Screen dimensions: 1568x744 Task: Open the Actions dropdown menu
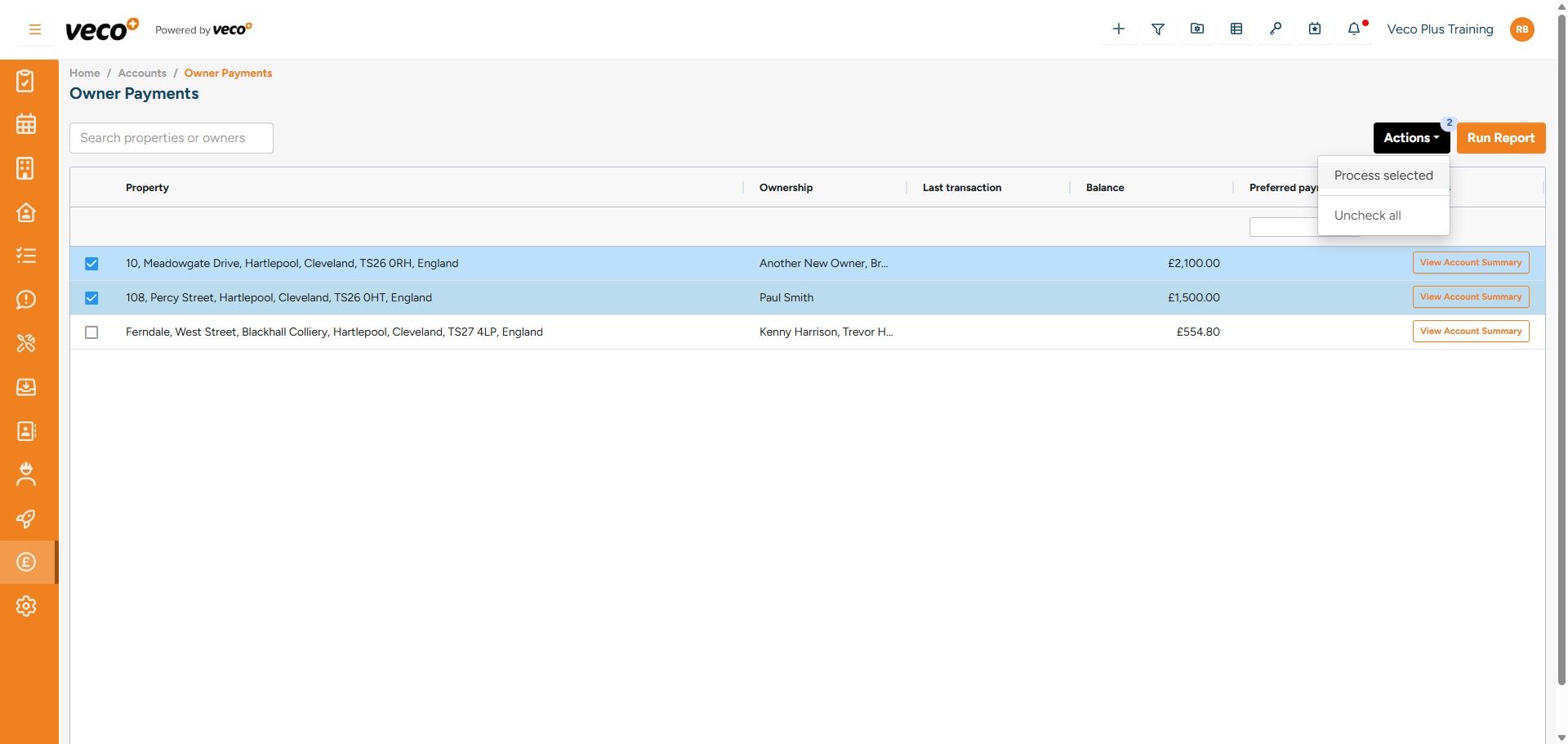1411,138
